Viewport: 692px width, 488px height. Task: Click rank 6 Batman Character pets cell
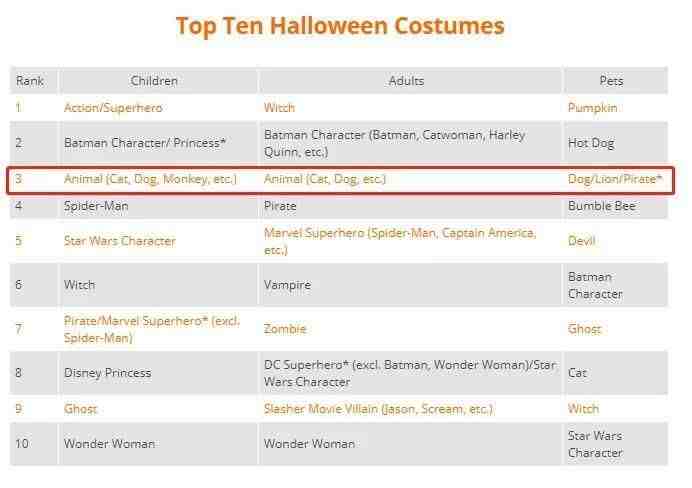click(x=595, y=285)
